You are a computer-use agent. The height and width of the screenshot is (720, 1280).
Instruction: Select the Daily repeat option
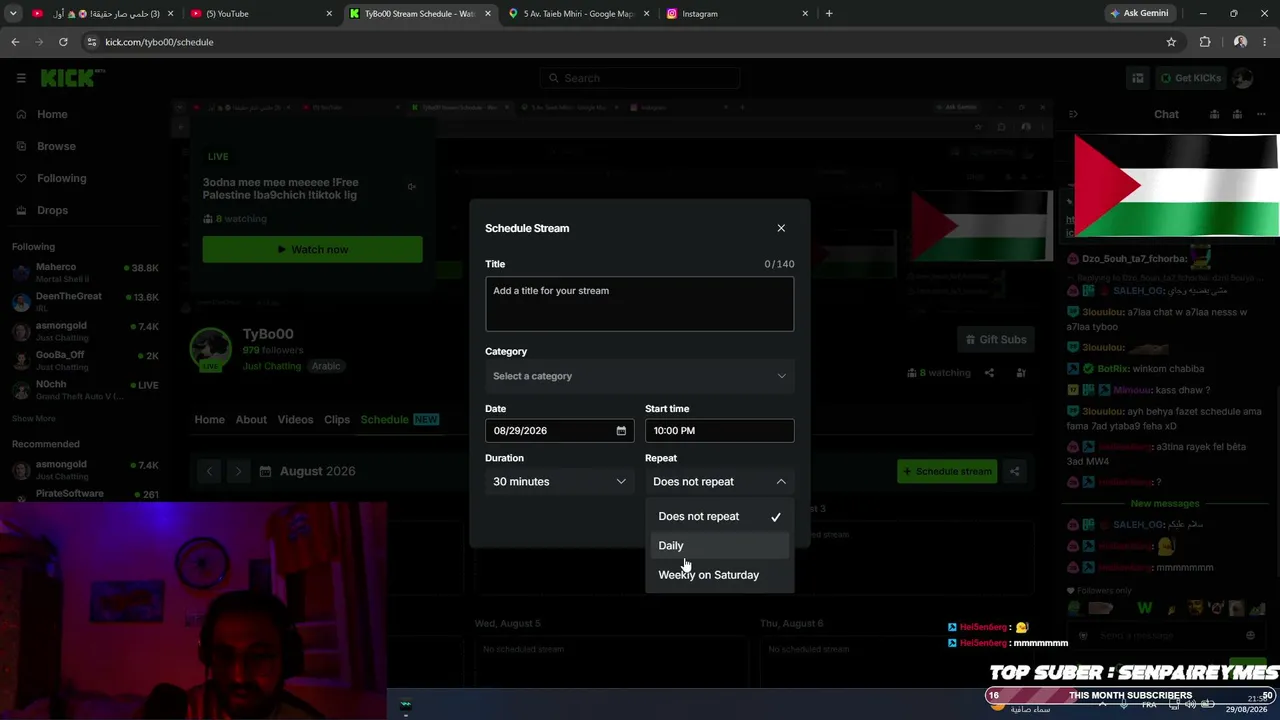pyautogui.click(x=719, y=546)
